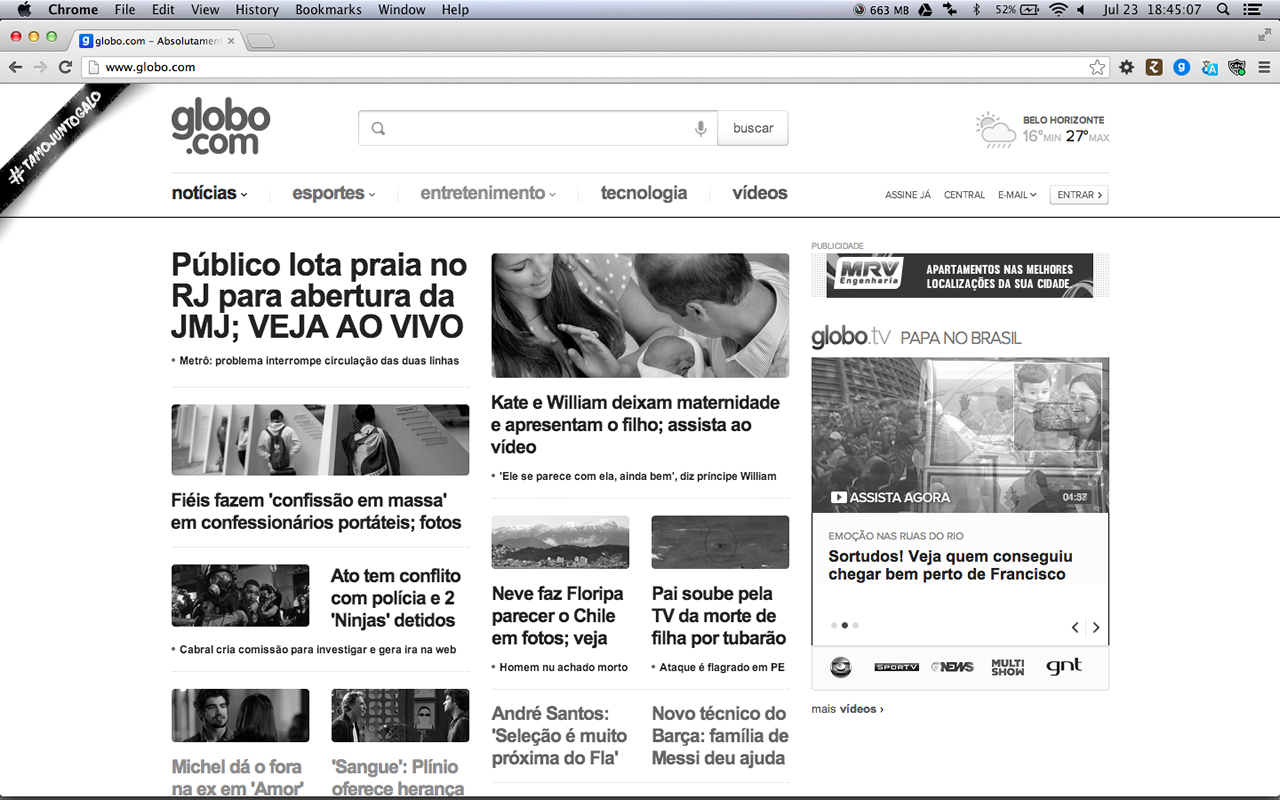The width and height of the screenshot is (1280, 800).
Task: Click the globo.com logo
Action: click(x=220, y=126)
